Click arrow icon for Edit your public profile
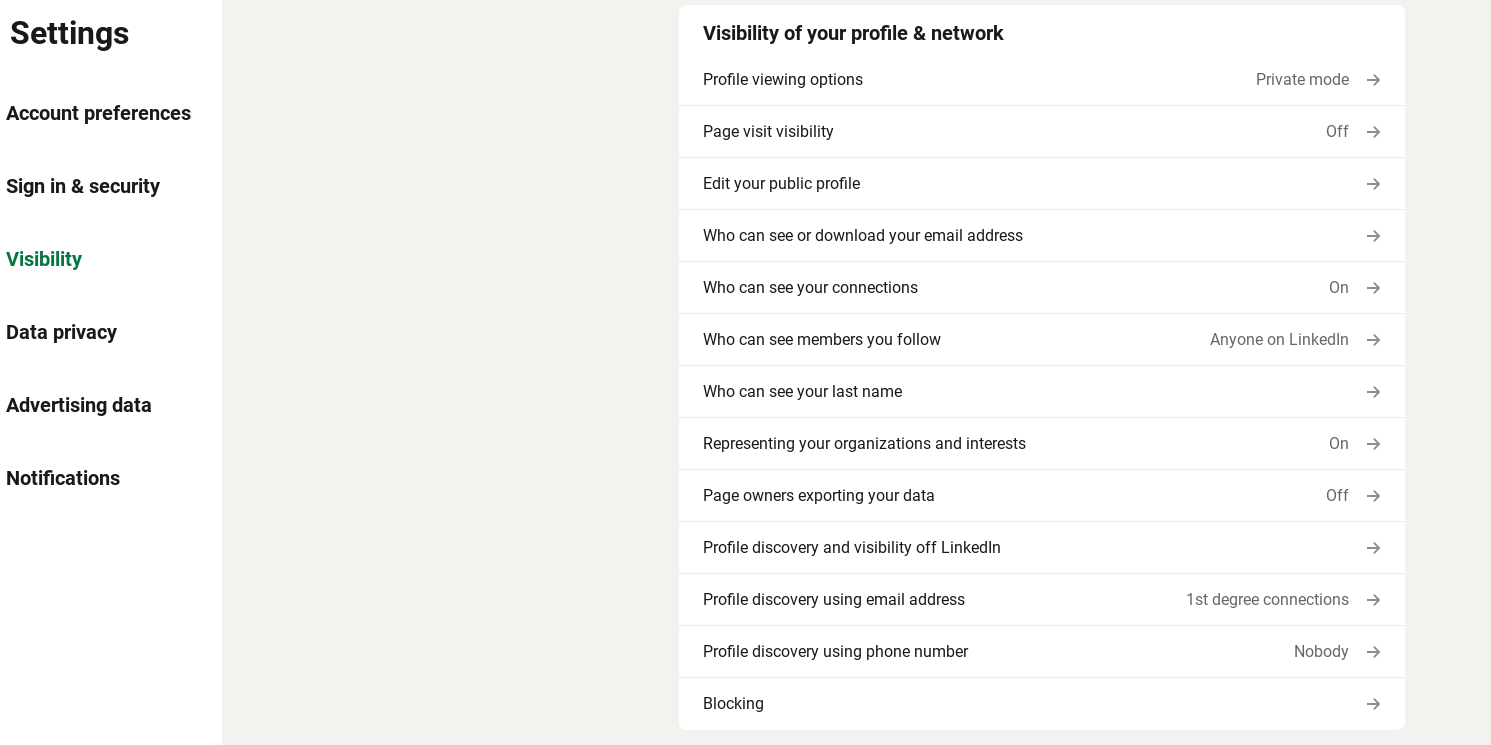 coord(1373,184)
